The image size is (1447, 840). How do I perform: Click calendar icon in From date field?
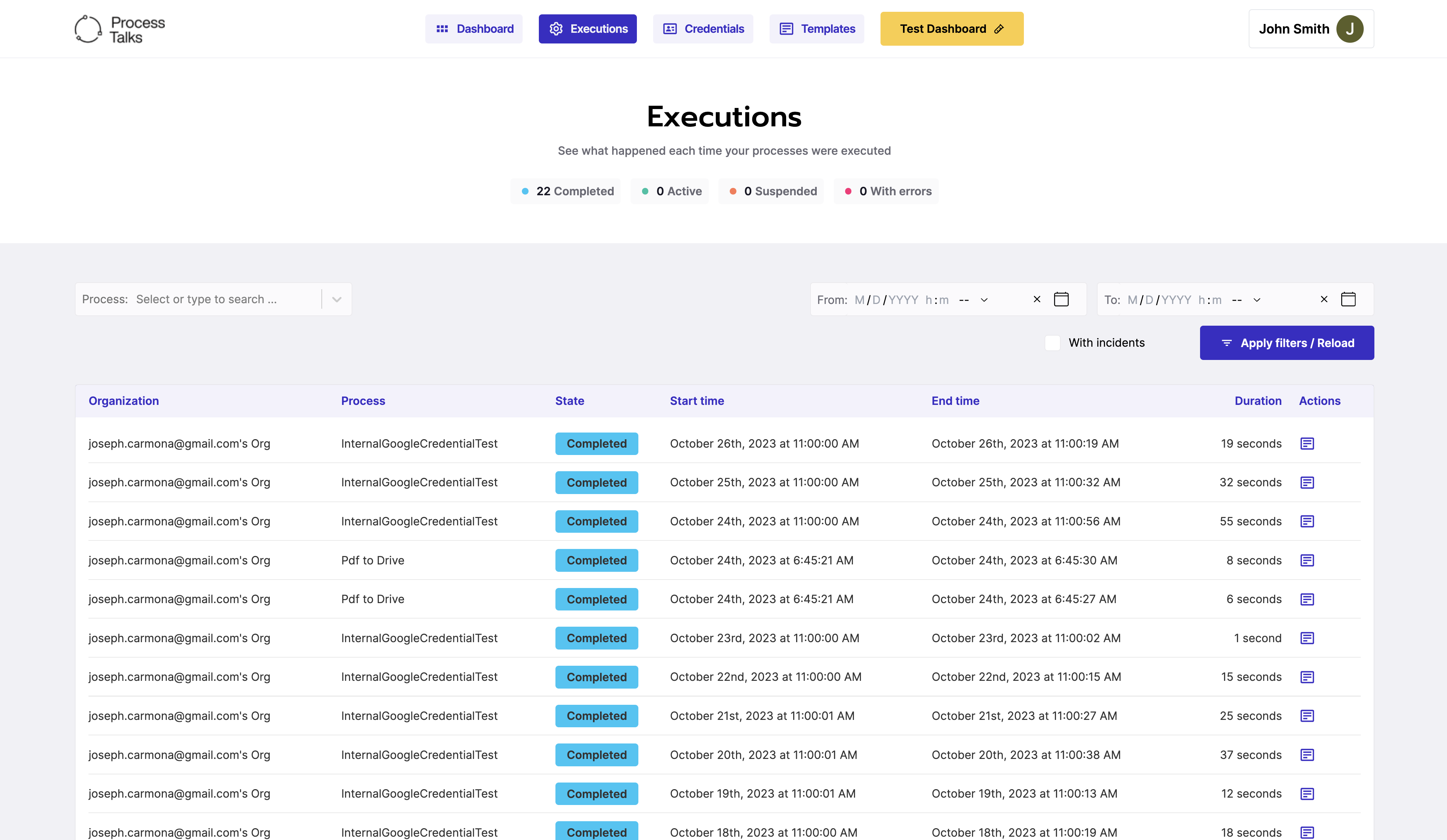1061,299
